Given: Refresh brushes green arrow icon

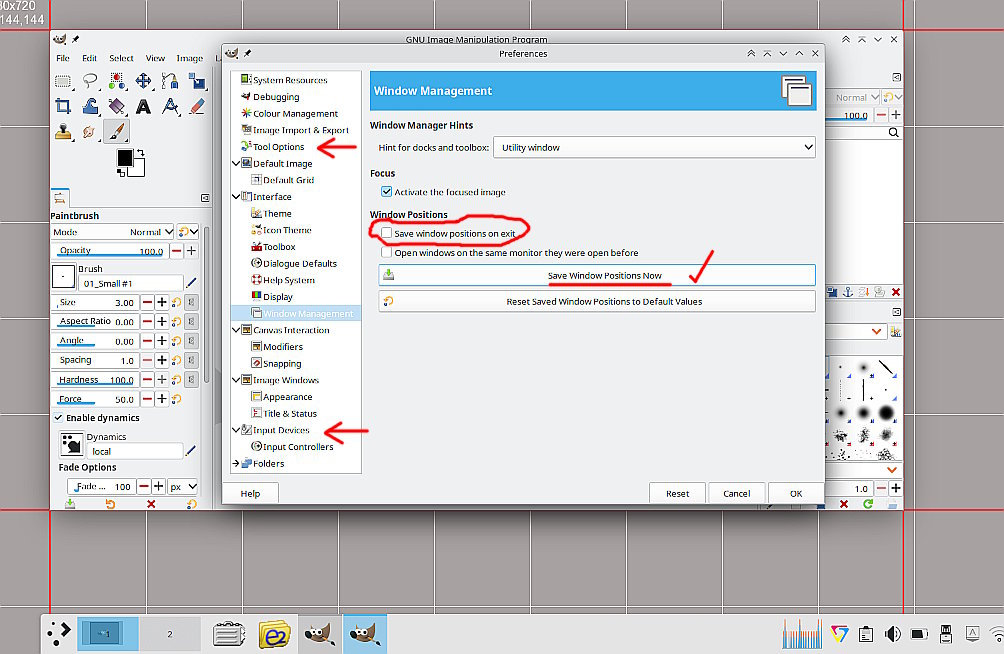Looking at the screenshot, I should (868, 504).
